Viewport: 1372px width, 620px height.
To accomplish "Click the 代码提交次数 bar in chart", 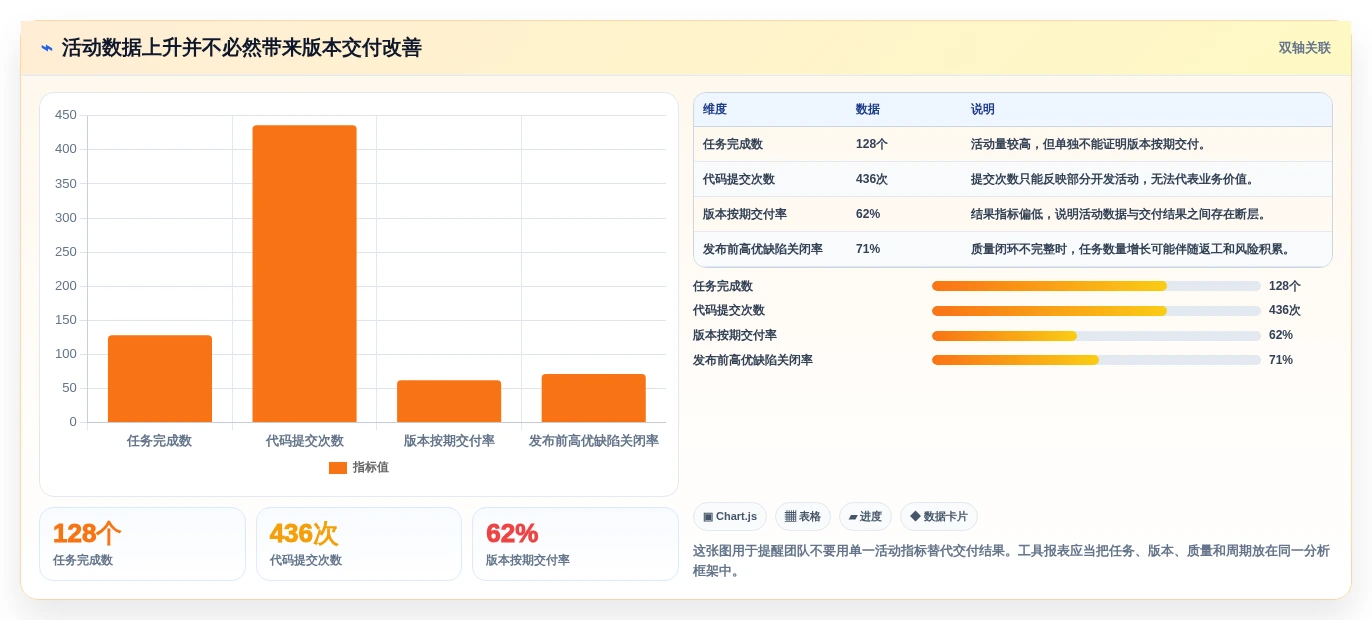I will point(304,273).
